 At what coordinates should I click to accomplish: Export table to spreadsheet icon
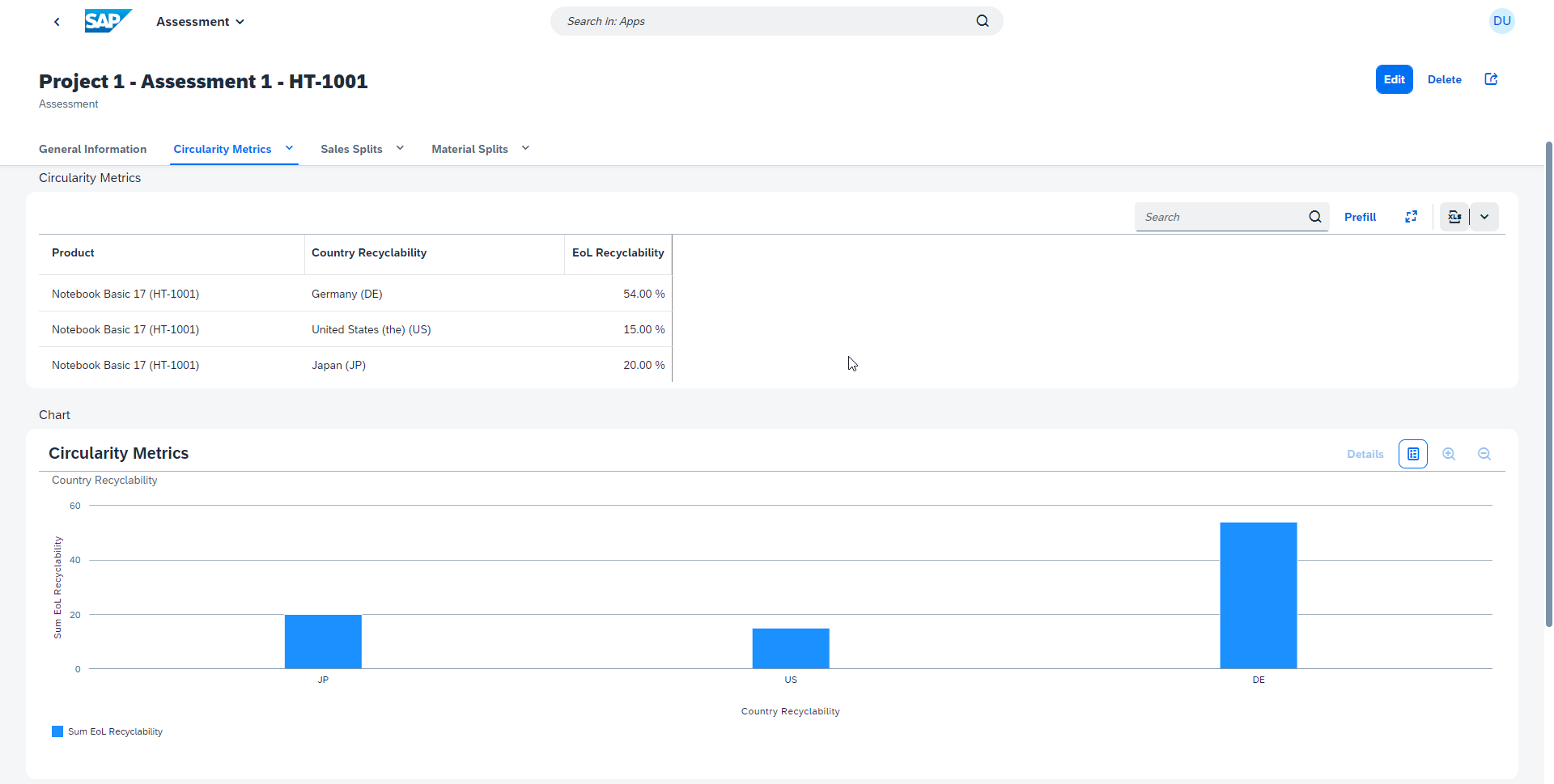(x=1454, y=217)
